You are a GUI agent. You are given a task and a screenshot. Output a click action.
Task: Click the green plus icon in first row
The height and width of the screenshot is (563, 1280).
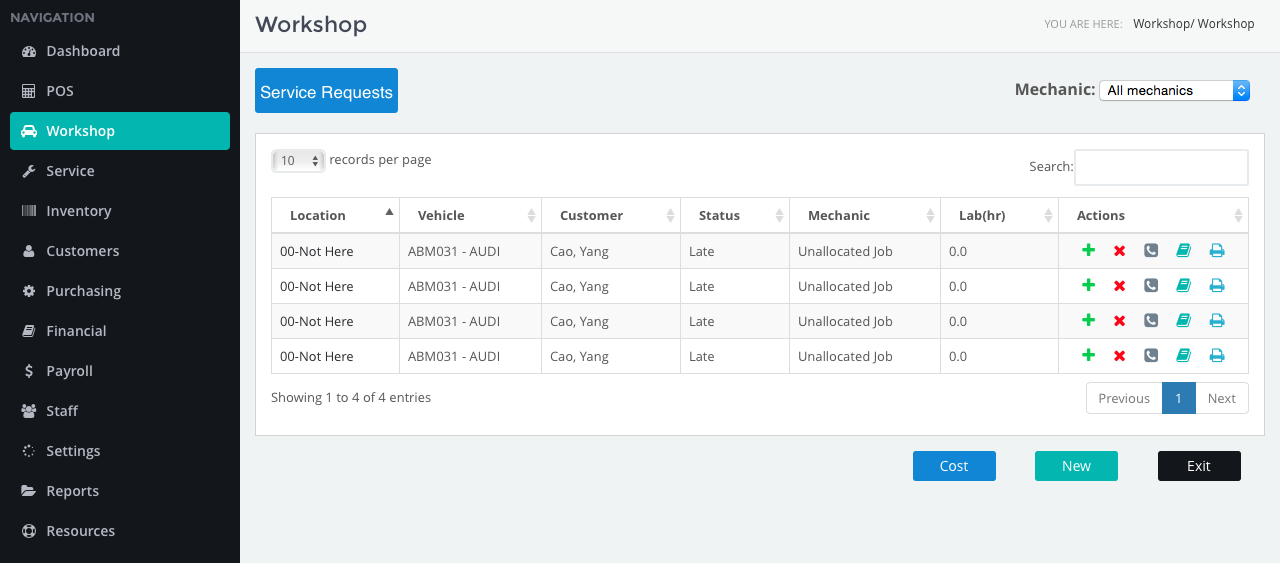(x=1089, y=251)
